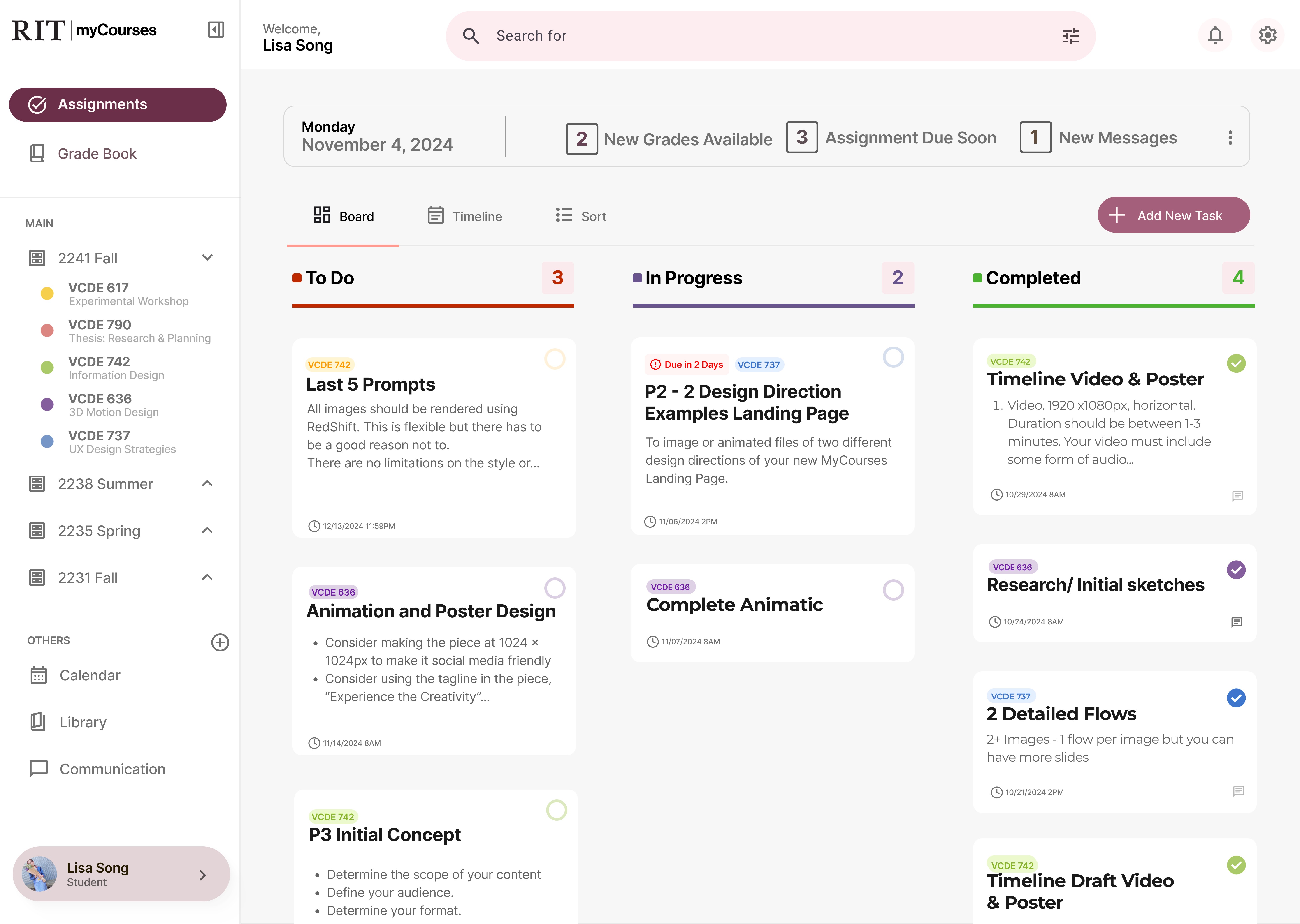
Task: Uncheck 2 Detailed Flows completion
Action: coord(1236,698)
